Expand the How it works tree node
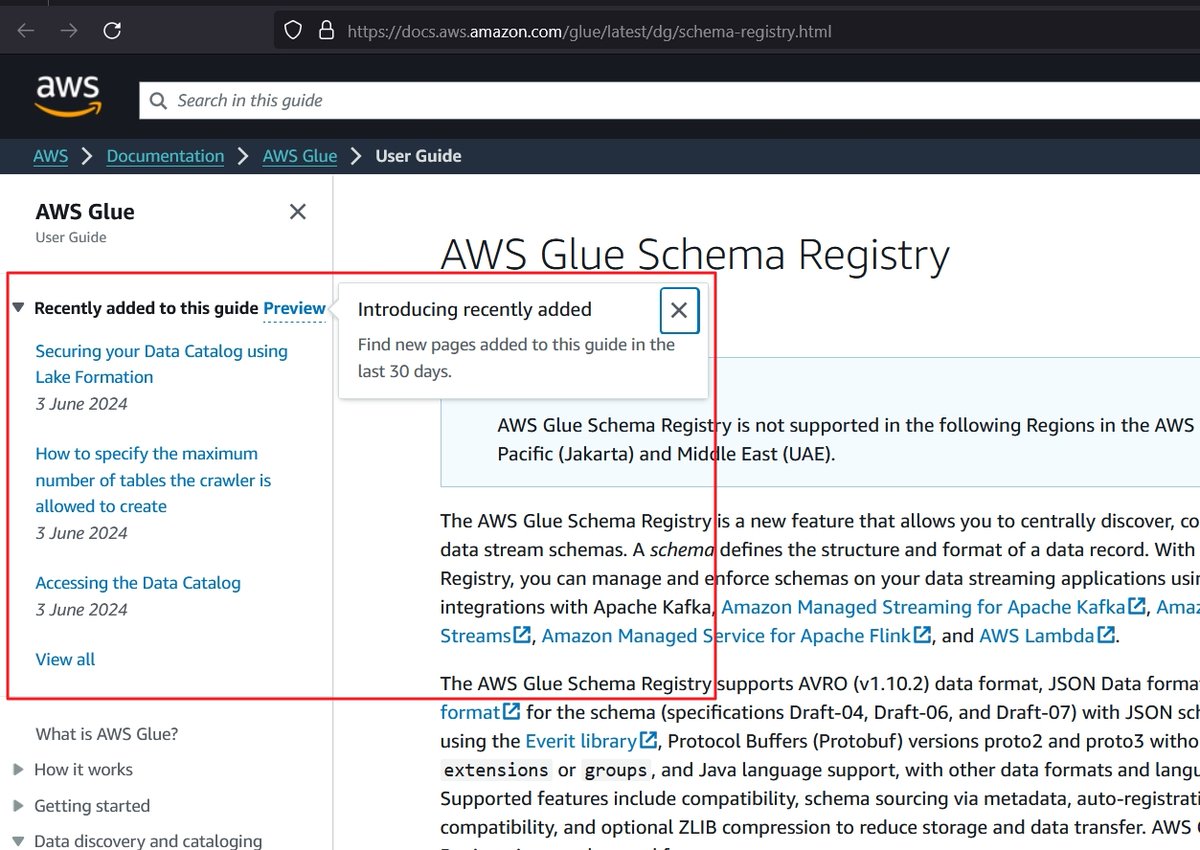This screenshot has width=1200, height=850. [18, 770]
